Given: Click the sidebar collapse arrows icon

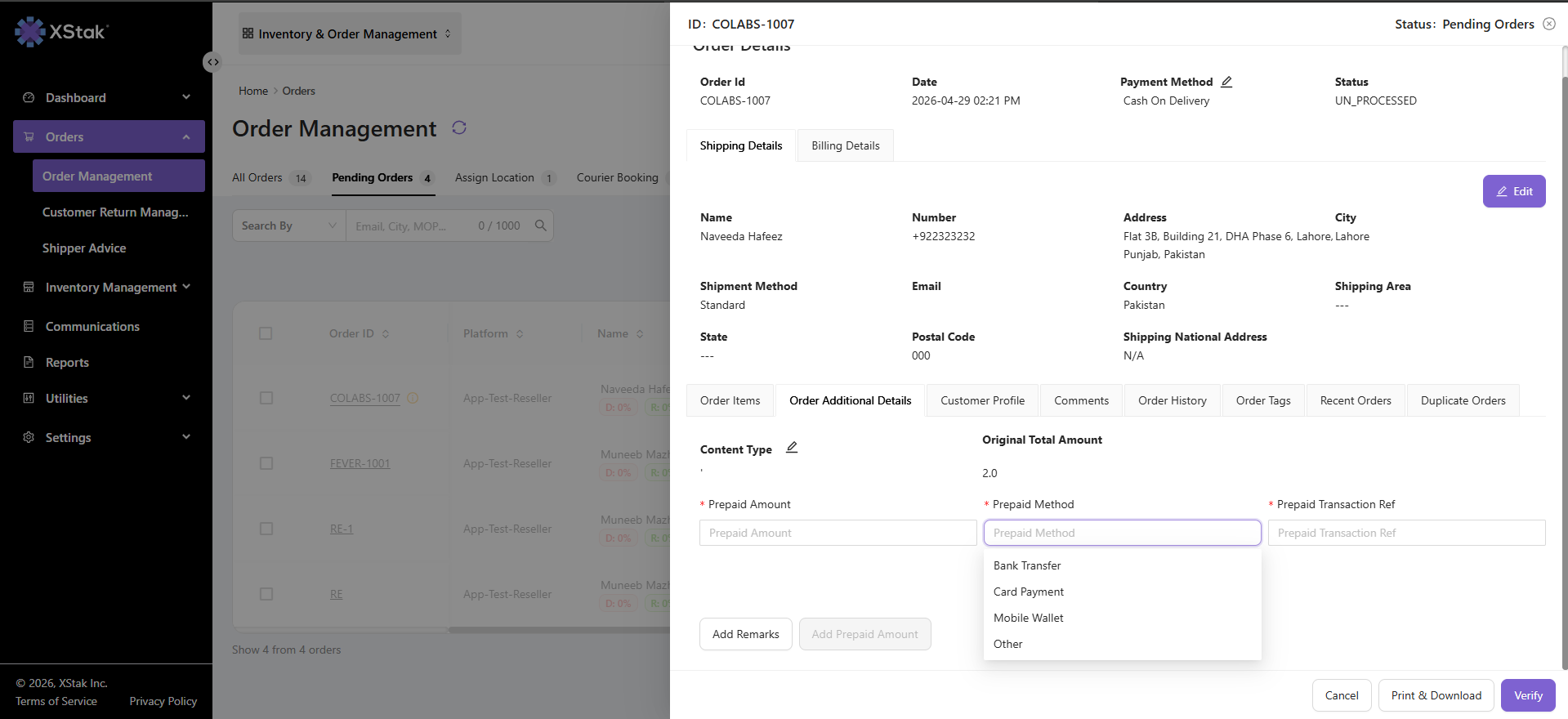Looking at the screenshot, I should 212,62.
